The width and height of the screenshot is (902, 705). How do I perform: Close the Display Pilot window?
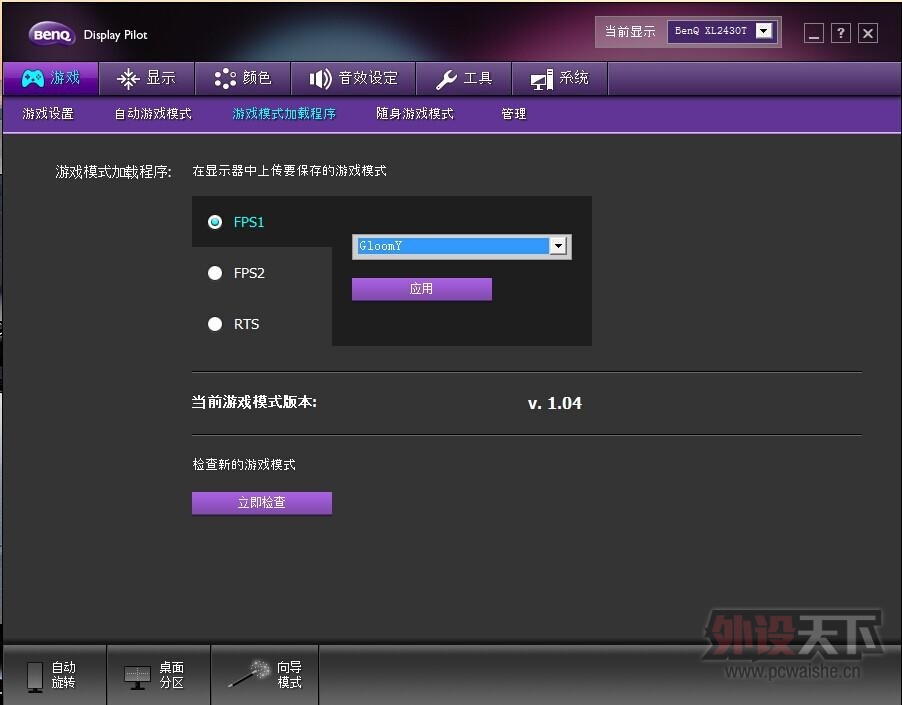pyautogui.click(x=868, y=33)
